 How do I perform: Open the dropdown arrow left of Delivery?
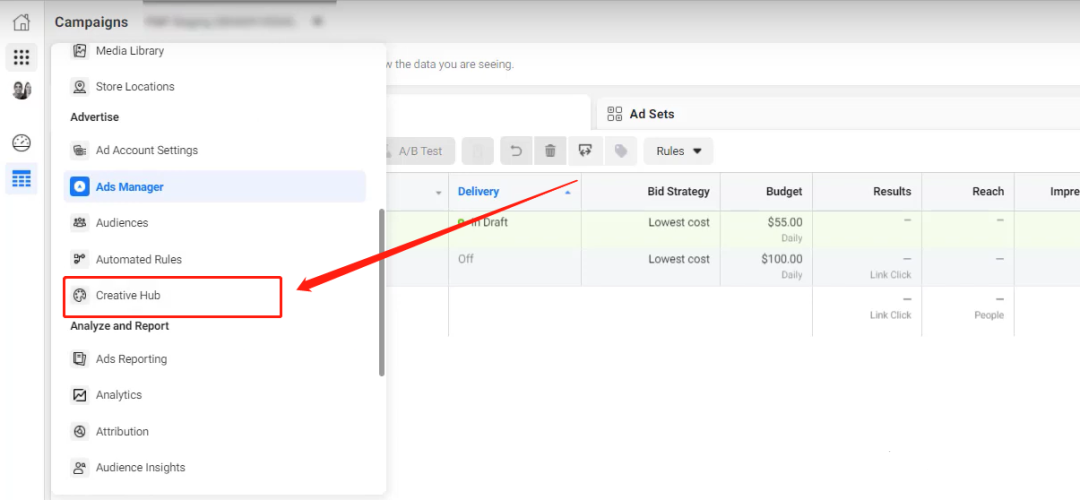pos(439,193)
